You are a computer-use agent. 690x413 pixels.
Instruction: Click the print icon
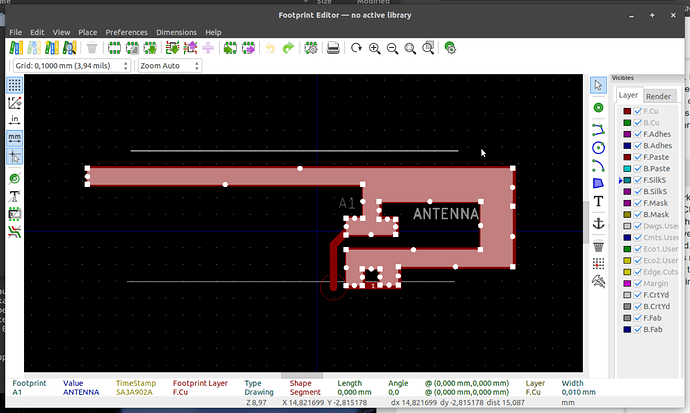(333, 48)
